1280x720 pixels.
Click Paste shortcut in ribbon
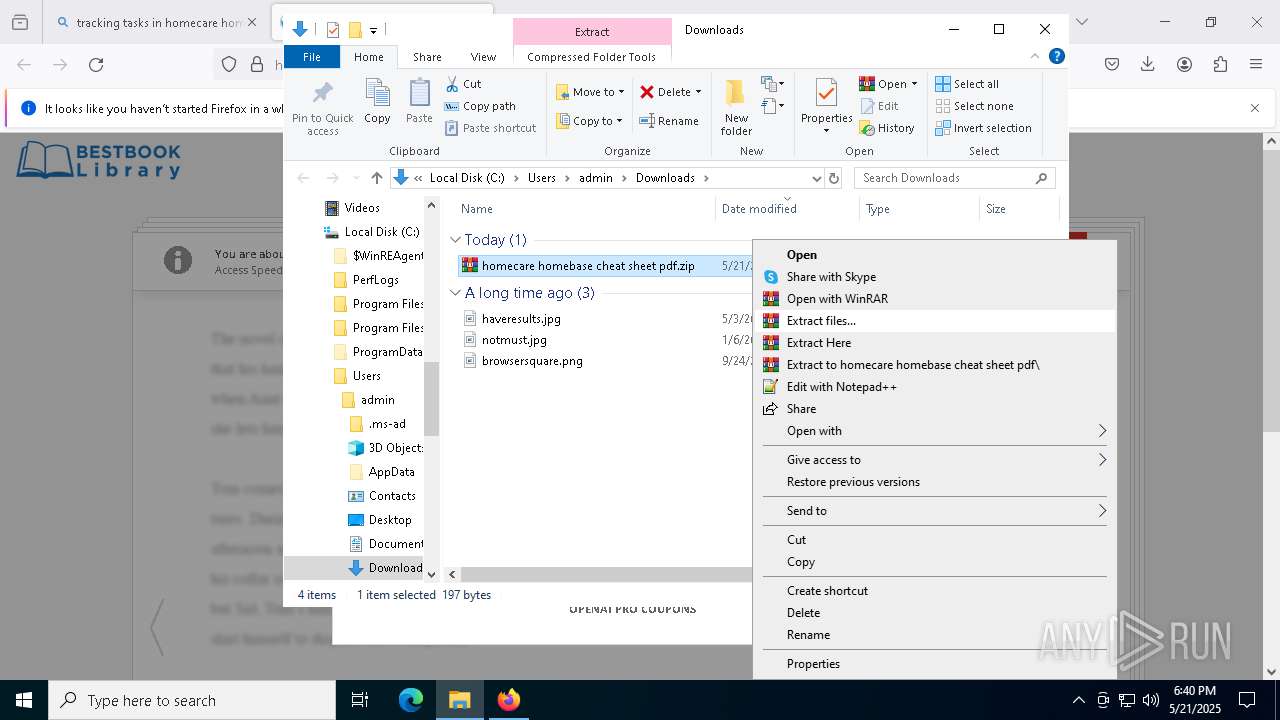click(x=490, y=128)
